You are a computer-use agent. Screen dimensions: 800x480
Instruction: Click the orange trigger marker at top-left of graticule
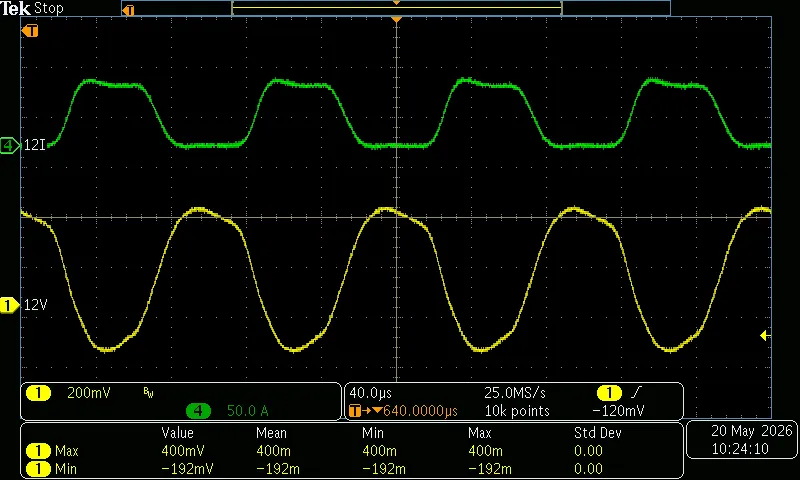pyautogui.click(x=30, y=31)
